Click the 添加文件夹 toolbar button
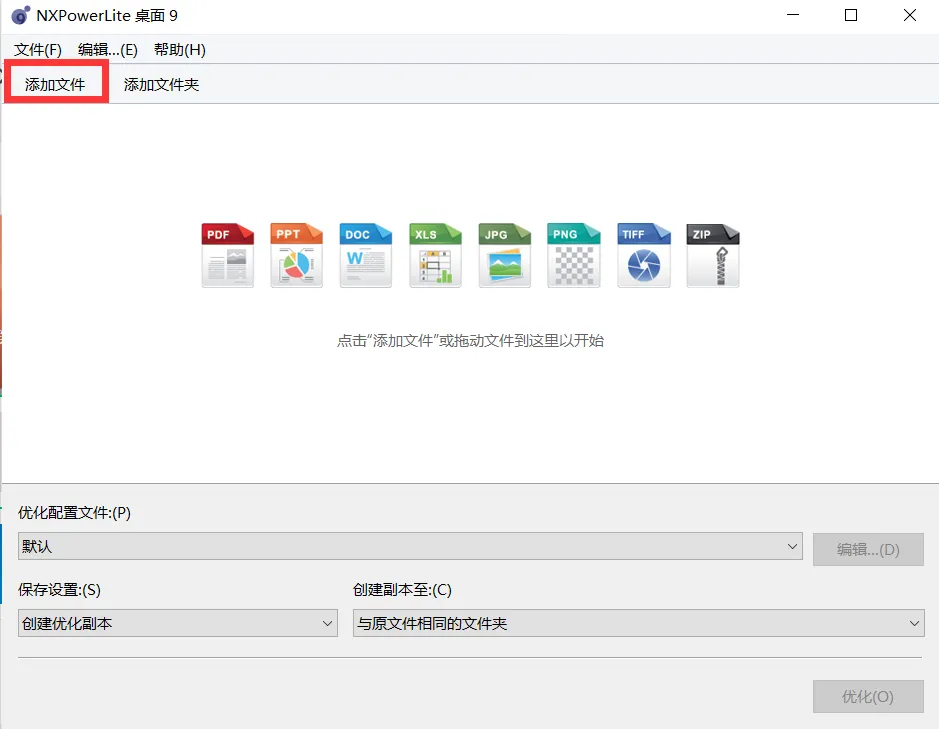Viewport: 939px width, 729px height. 161,84
